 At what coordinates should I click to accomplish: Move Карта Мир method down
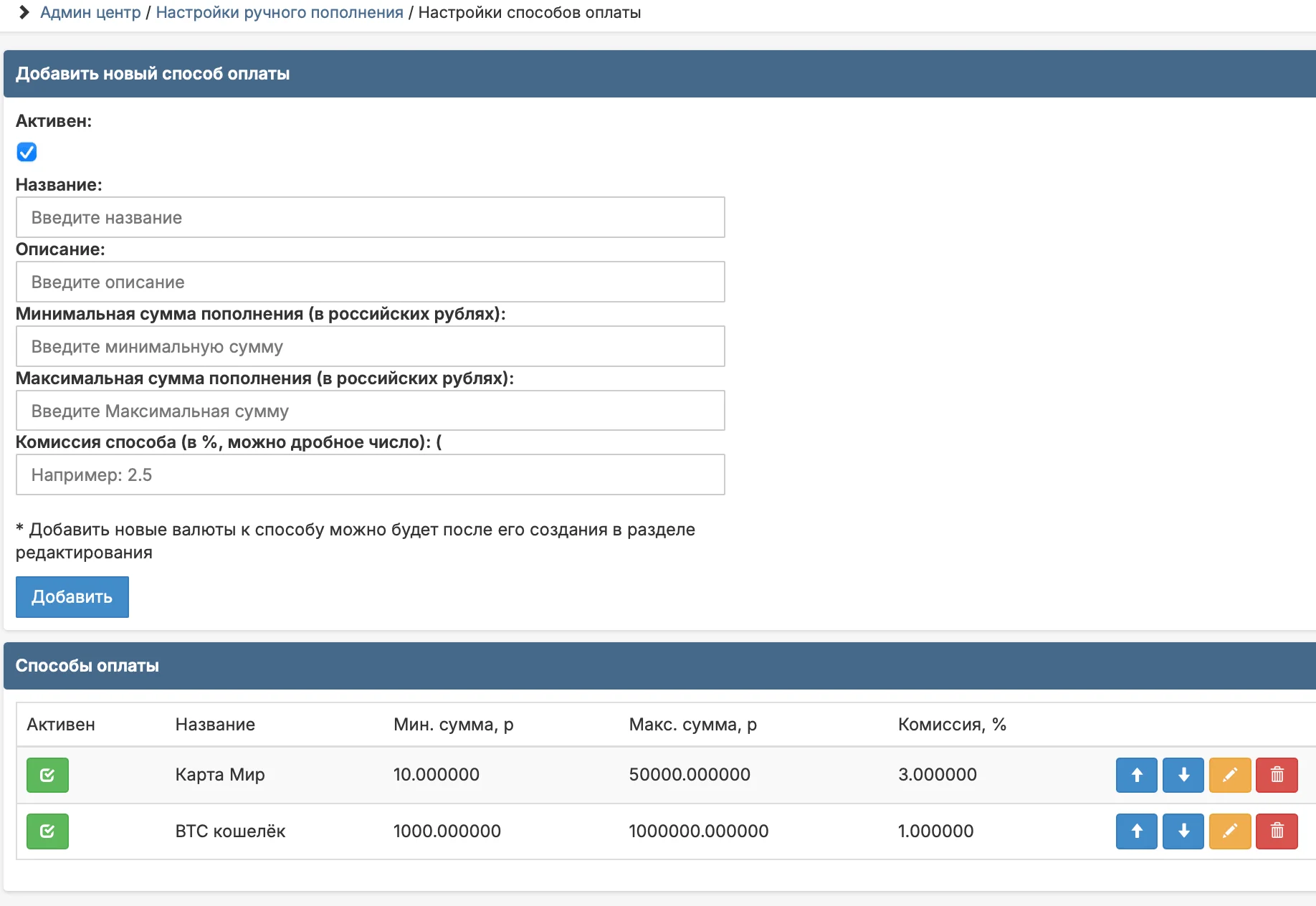click(x=1183, y=775)
